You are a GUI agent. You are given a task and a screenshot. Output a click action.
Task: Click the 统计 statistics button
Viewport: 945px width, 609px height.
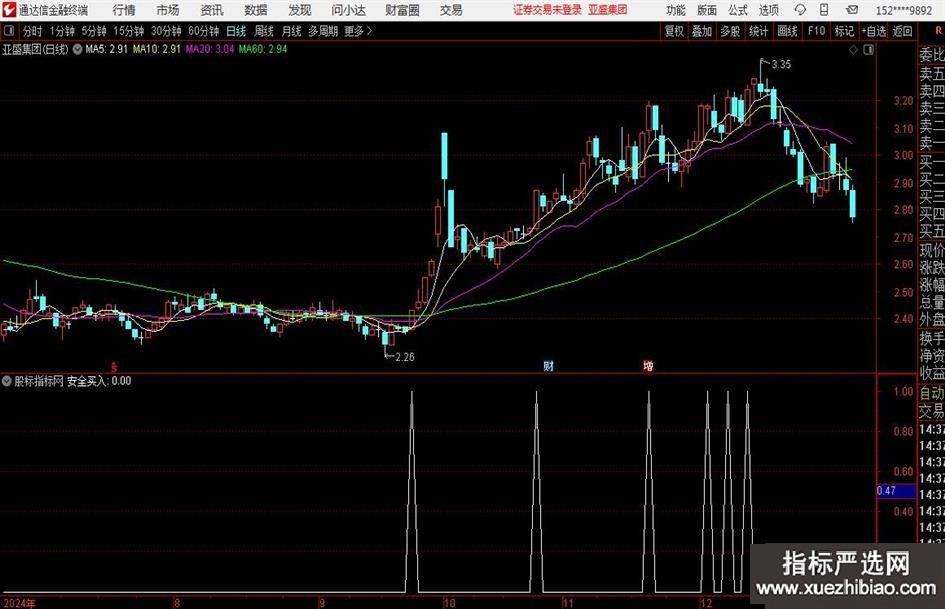759,31
